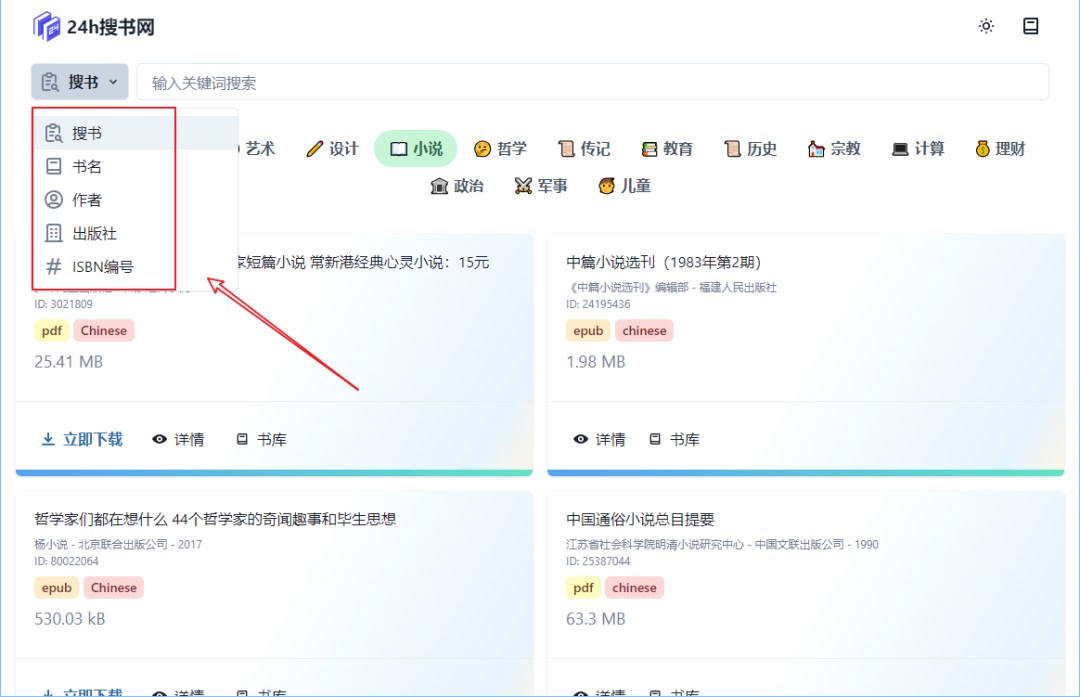Choose the 儿童 category tag
1080x697 pixels.
625,185
